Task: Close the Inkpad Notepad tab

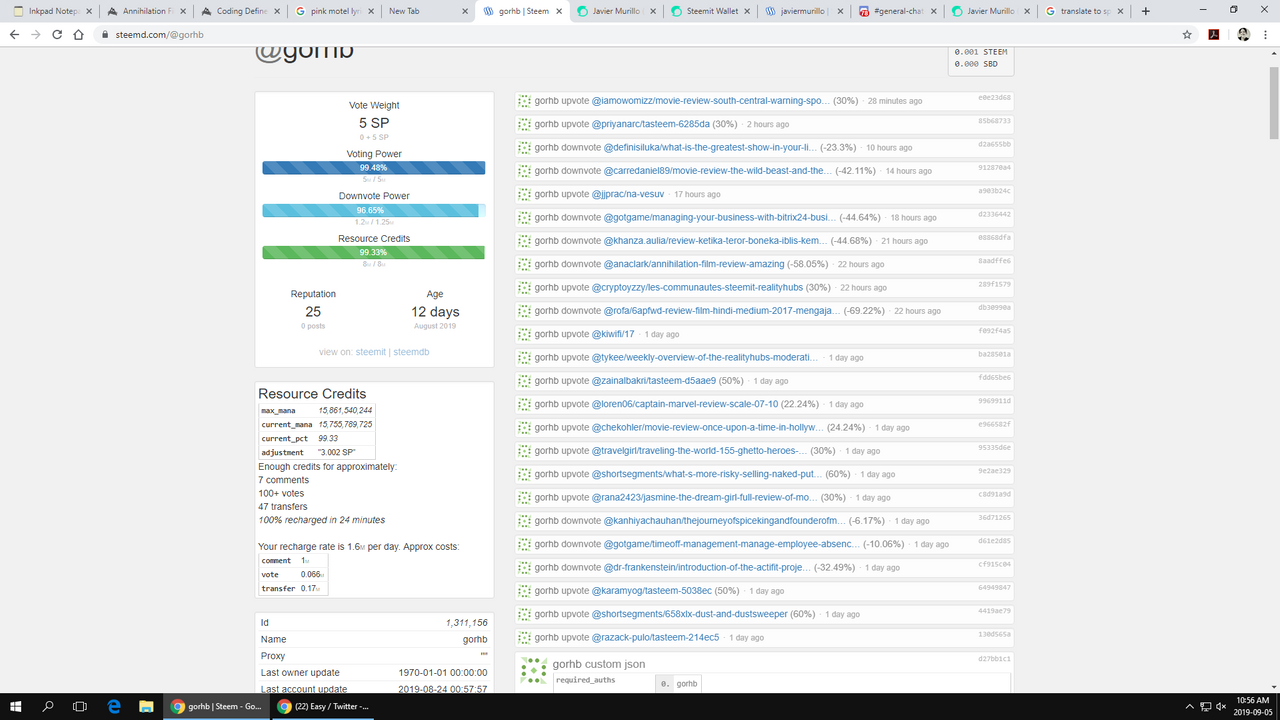Action: click(90, 11)
